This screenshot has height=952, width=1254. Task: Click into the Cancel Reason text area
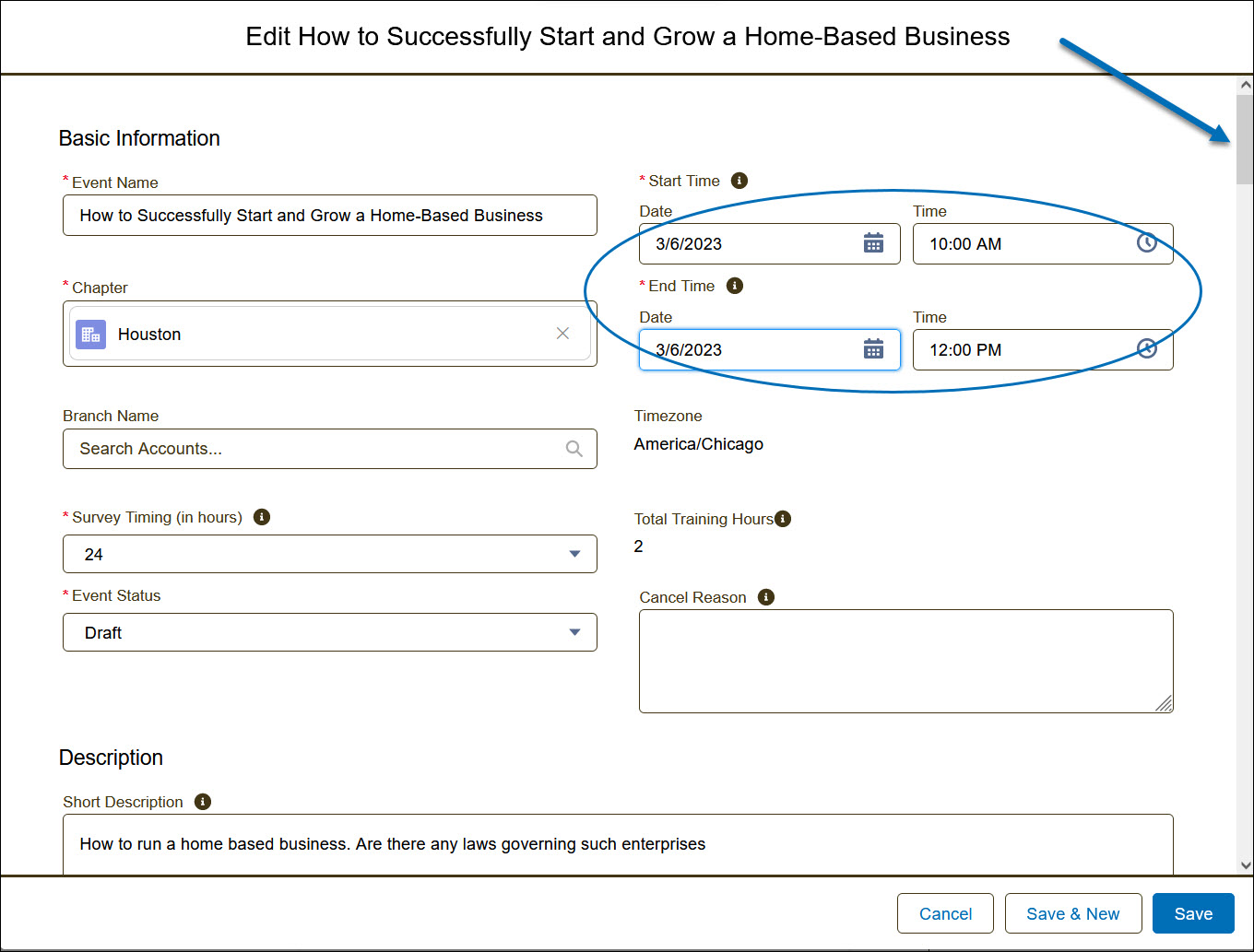905,661
